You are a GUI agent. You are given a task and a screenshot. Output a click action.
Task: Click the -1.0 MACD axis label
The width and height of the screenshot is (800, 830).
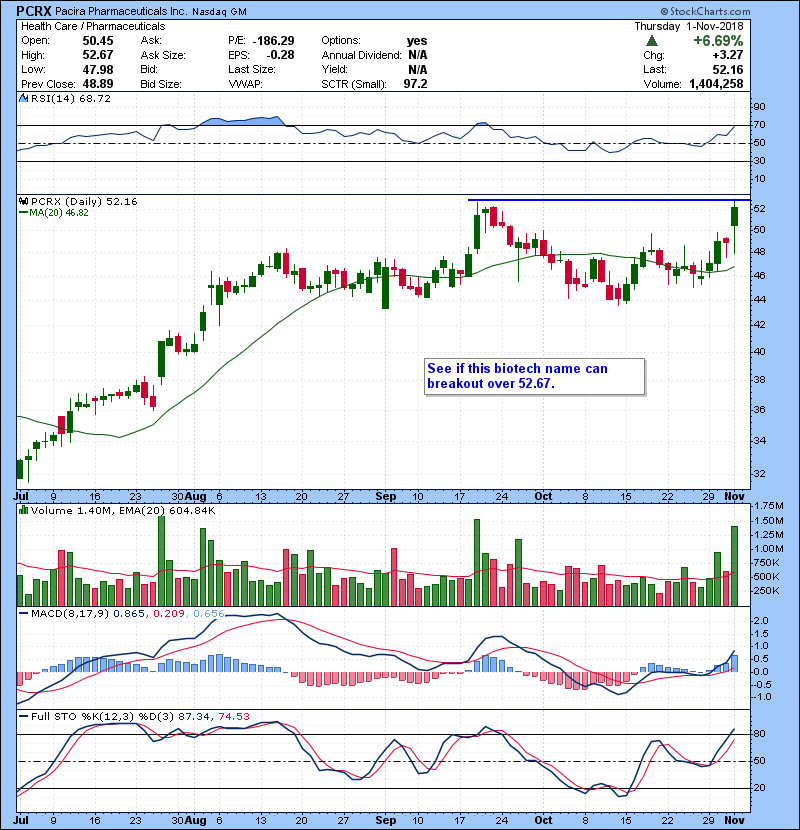click(762, 697)
